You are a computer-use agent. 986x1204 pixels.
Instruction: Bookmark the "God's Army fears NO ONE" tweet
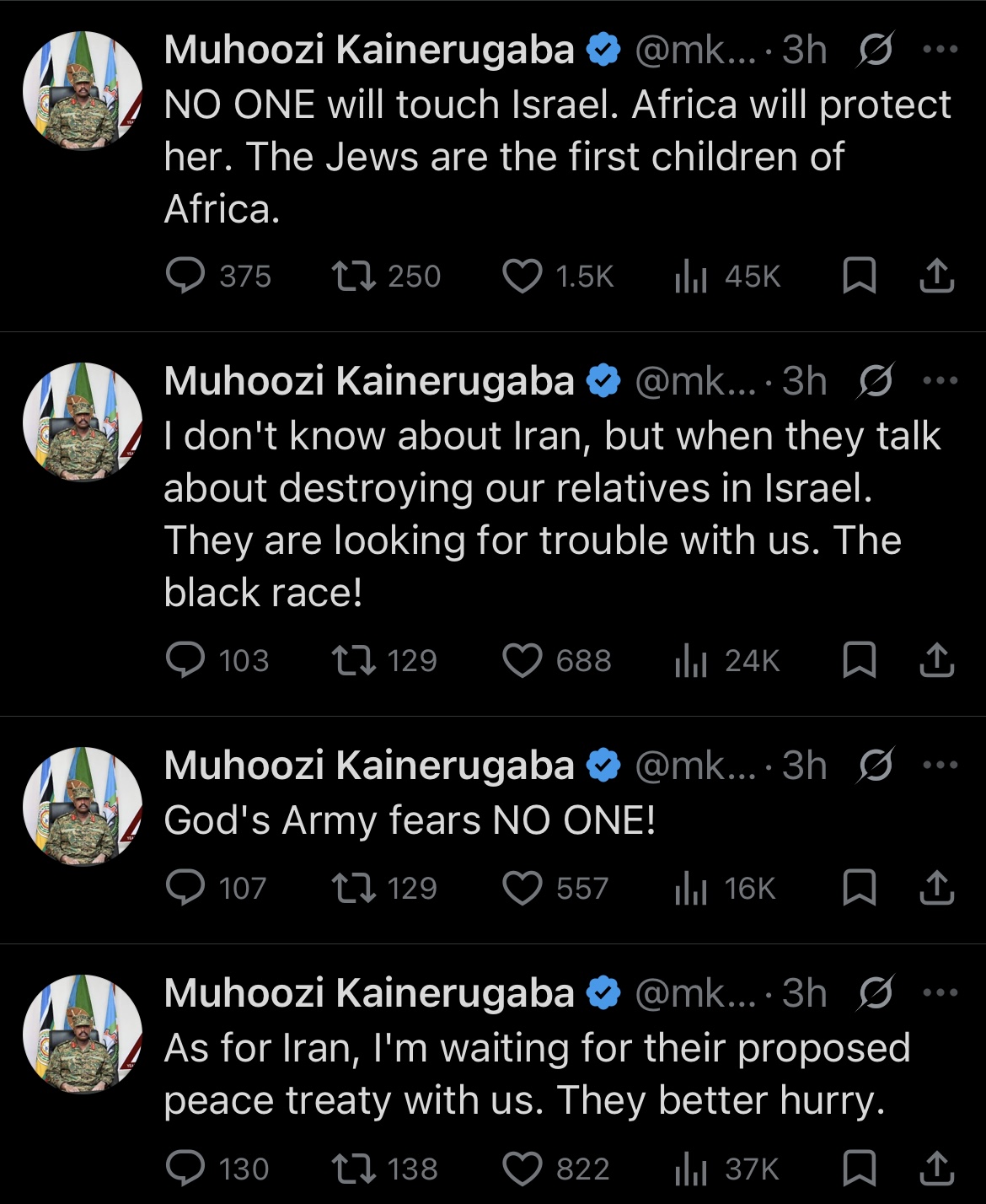860,888
